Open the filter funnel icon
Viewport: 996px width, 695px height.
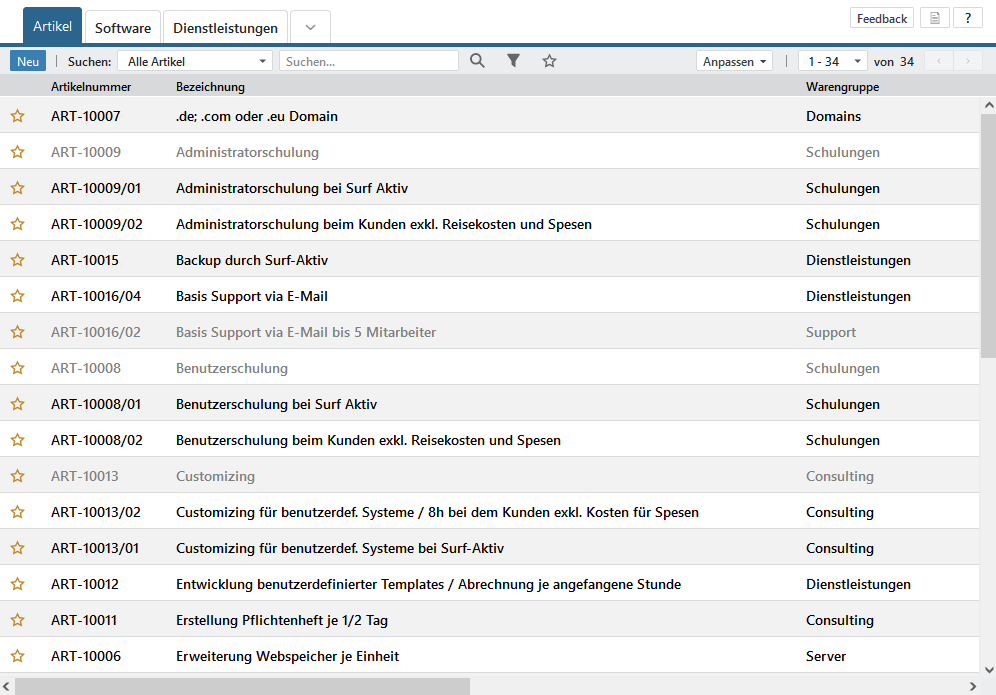pos(513,61)
